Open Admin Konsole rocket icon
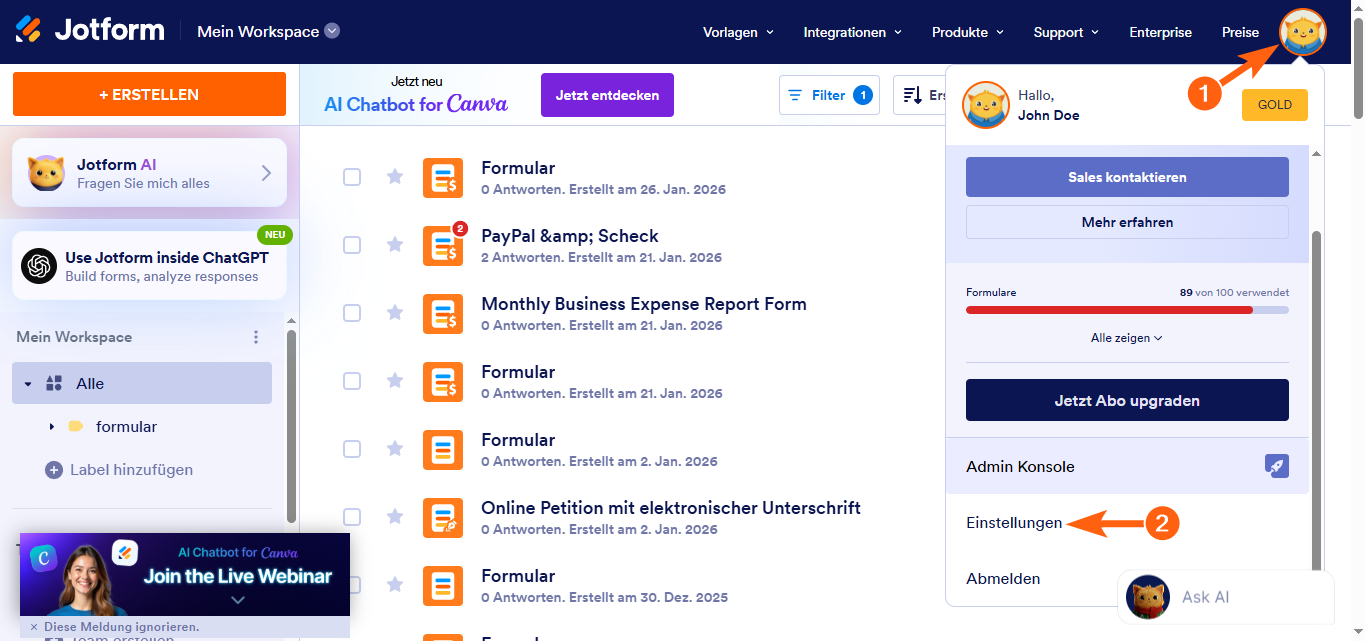Screen dimensions: 1366x641 click(1276, 466)
